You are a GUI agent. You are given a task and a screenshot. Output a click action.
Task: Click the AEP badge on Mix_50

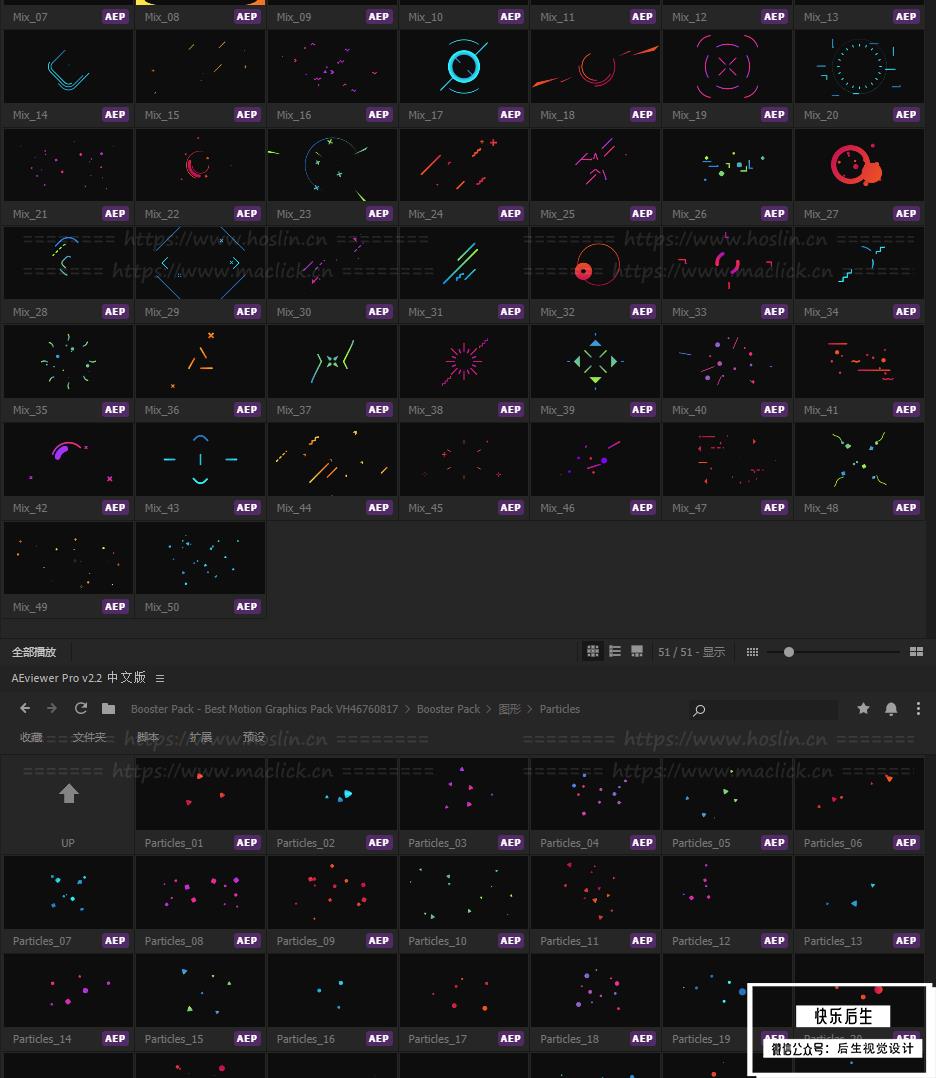(247, 606)
